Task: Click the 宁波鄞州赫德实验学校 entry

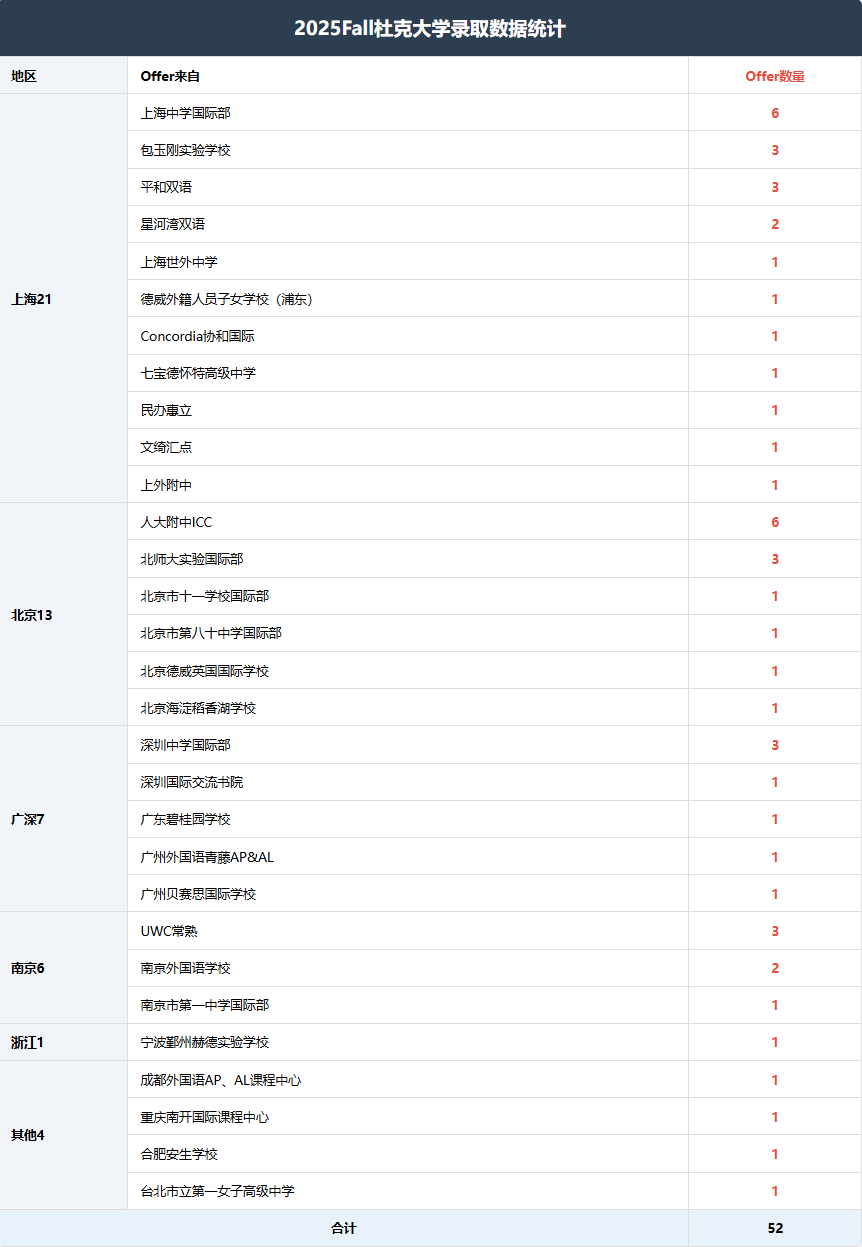Action: pos(204,1042)
